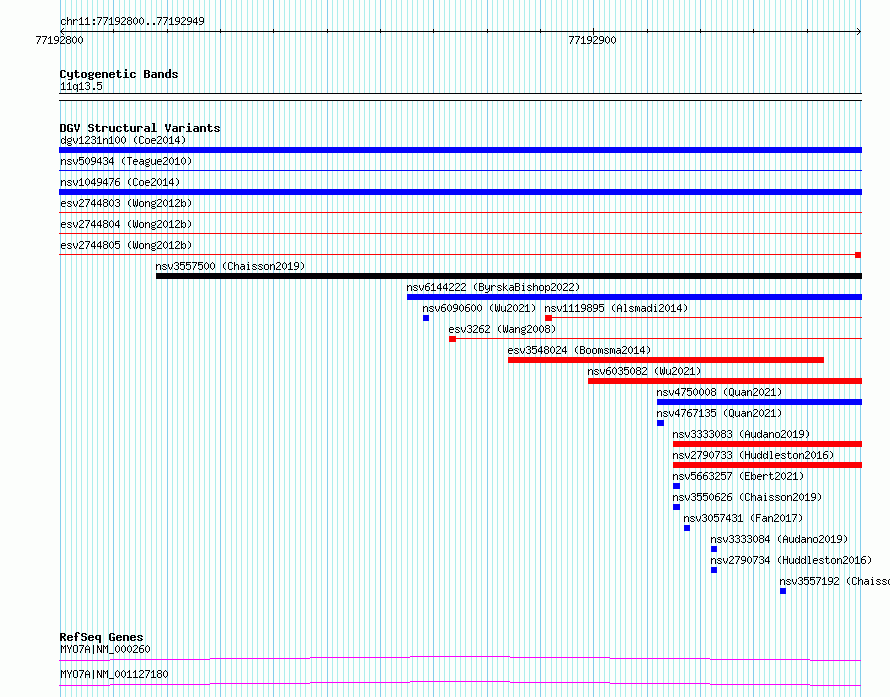Click the nsv2790734 (Huddleston2016) blue marker
Viewport: 890px width, 697px height.
714,570
